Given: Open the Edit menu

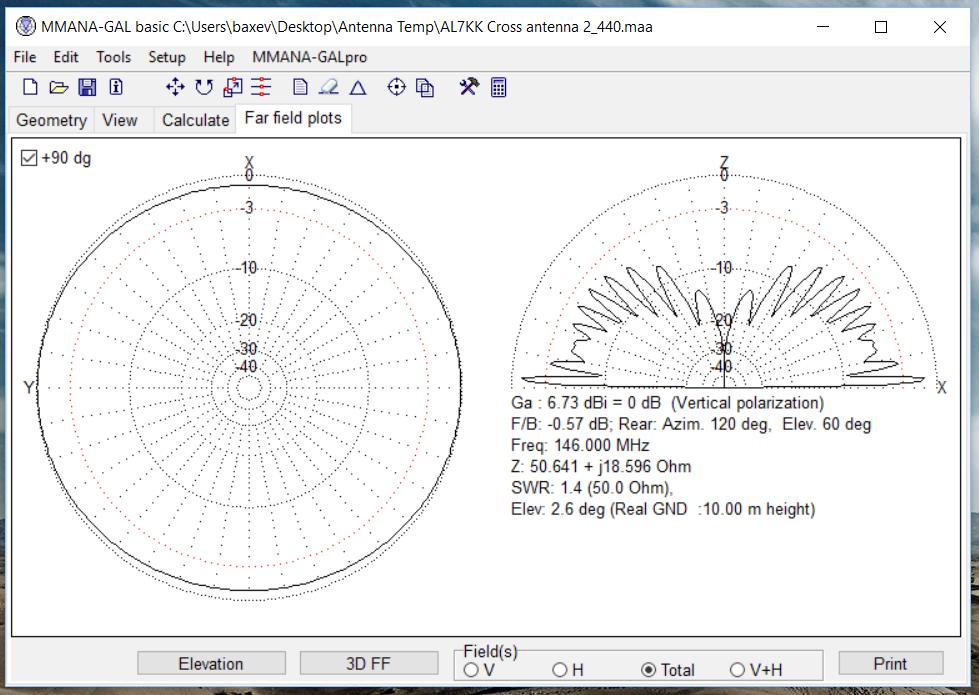Looking at the screenshot, I should point(66,57).
